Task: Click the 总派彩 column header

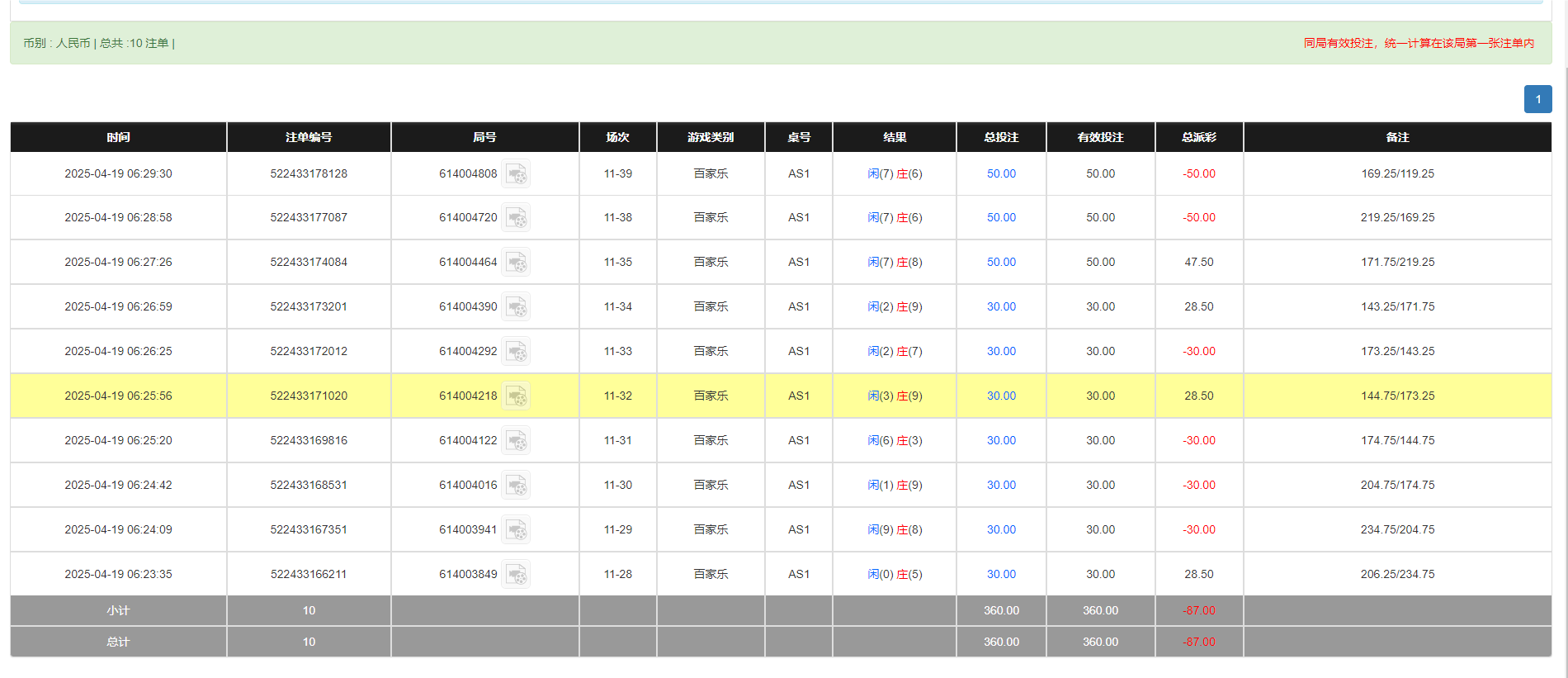Action: (x=1198, y=137)
